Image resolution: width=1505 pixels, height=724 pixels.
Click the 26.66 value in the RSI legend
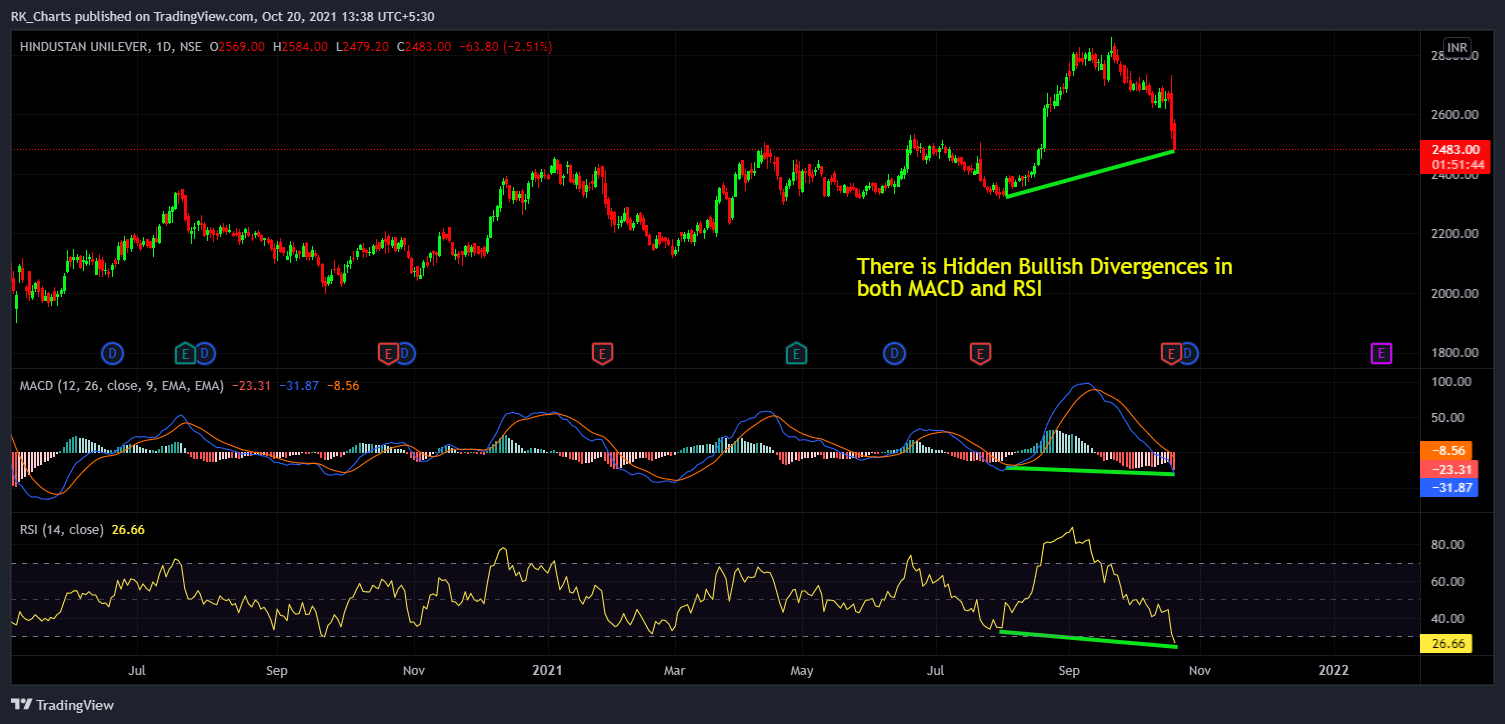tap(128, 529)
